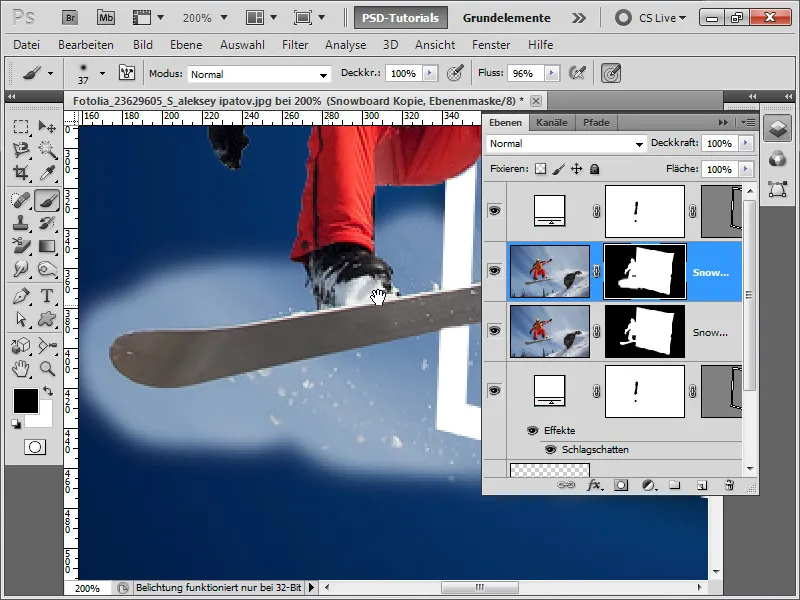800x600 pixels.
Task: Open the brush preset picker arrow
Action: coord(102,73)
